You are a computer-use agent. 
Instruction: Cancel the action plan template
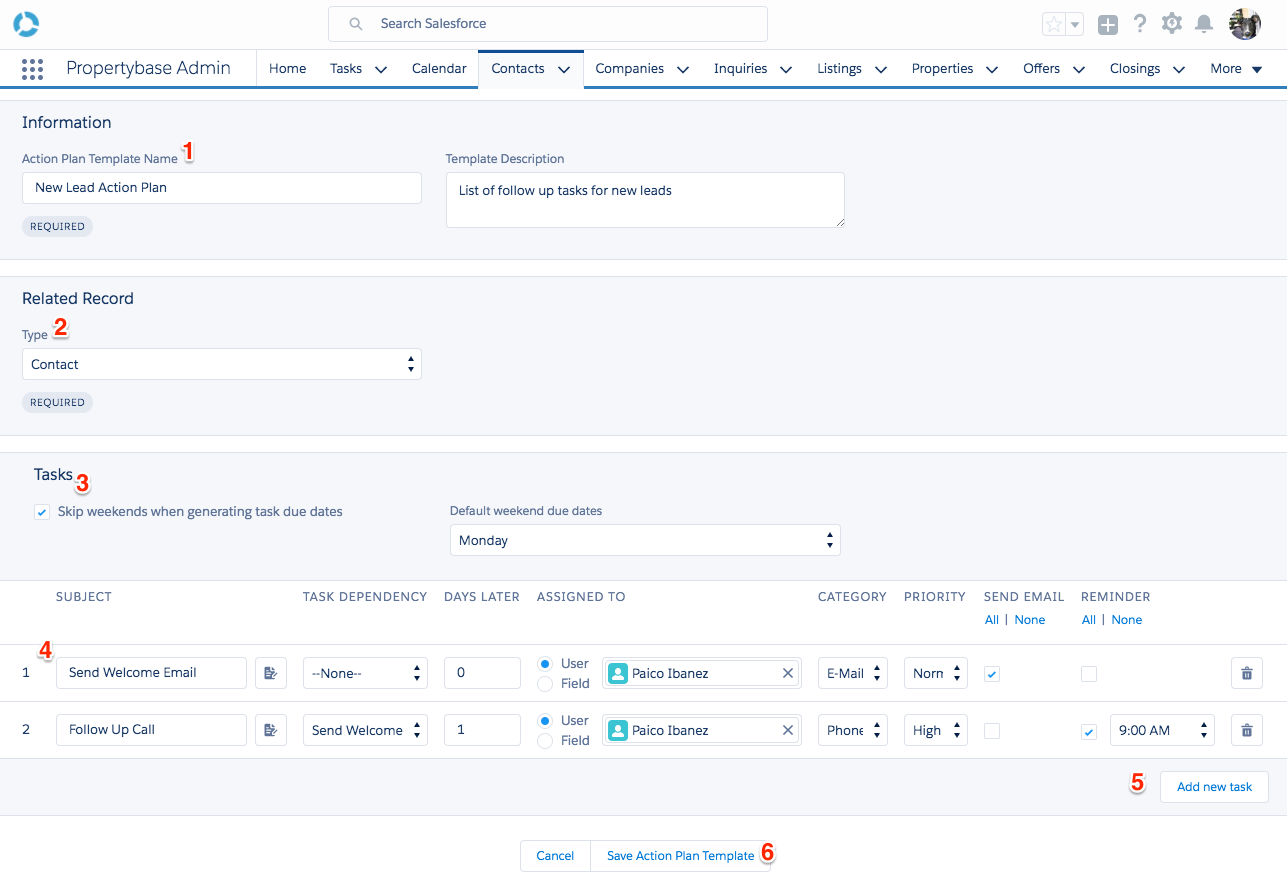(555, 856)
